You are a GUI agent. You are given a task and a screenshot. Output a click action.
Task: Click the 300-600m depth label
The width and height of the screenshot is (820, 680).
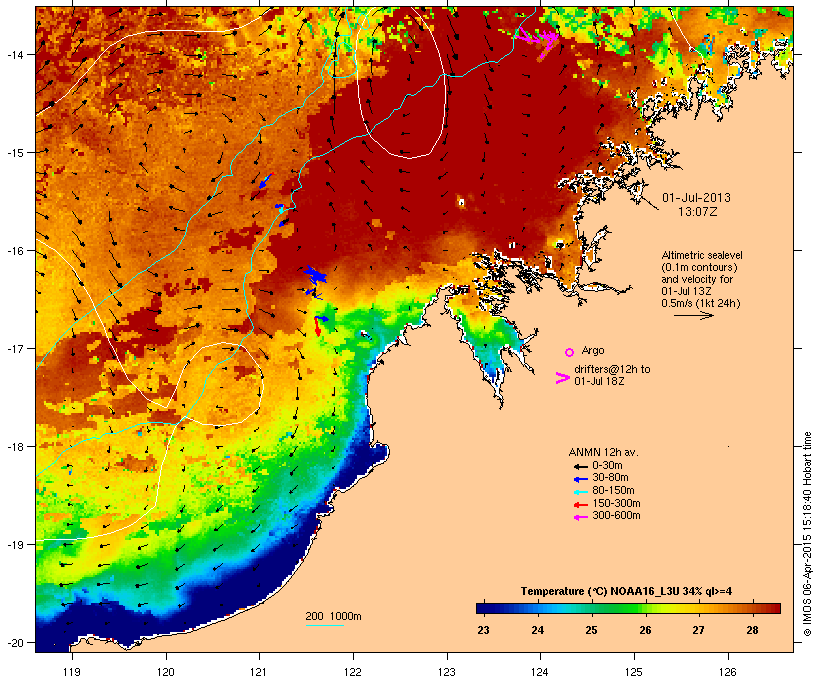point(616,516)
